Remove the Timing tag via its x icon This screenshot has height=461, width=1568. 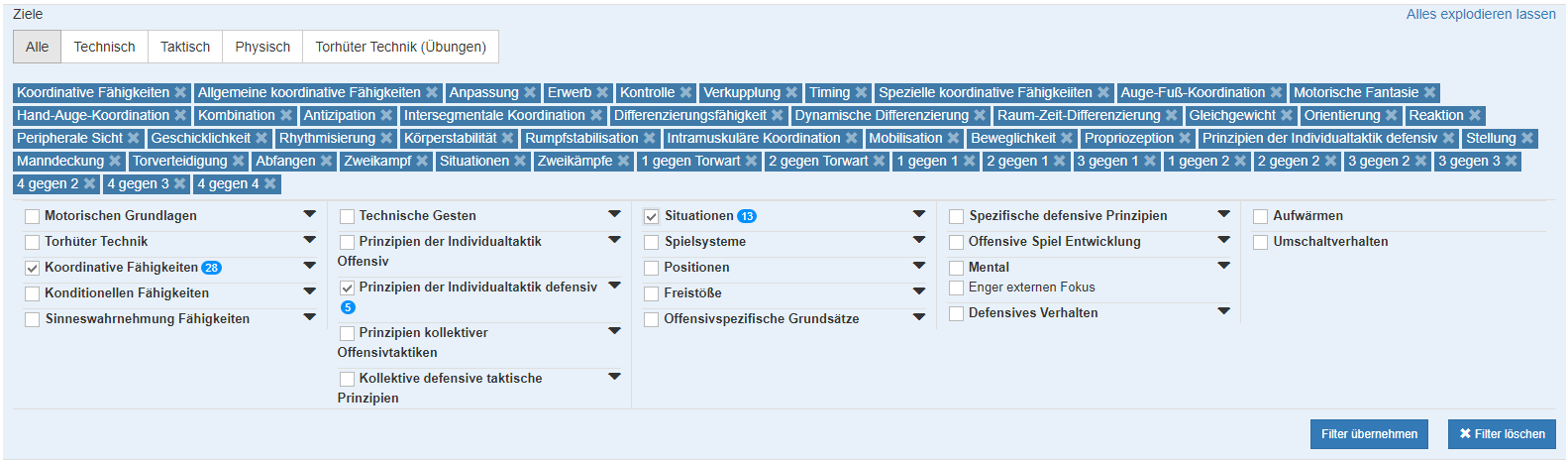[861, 93]
